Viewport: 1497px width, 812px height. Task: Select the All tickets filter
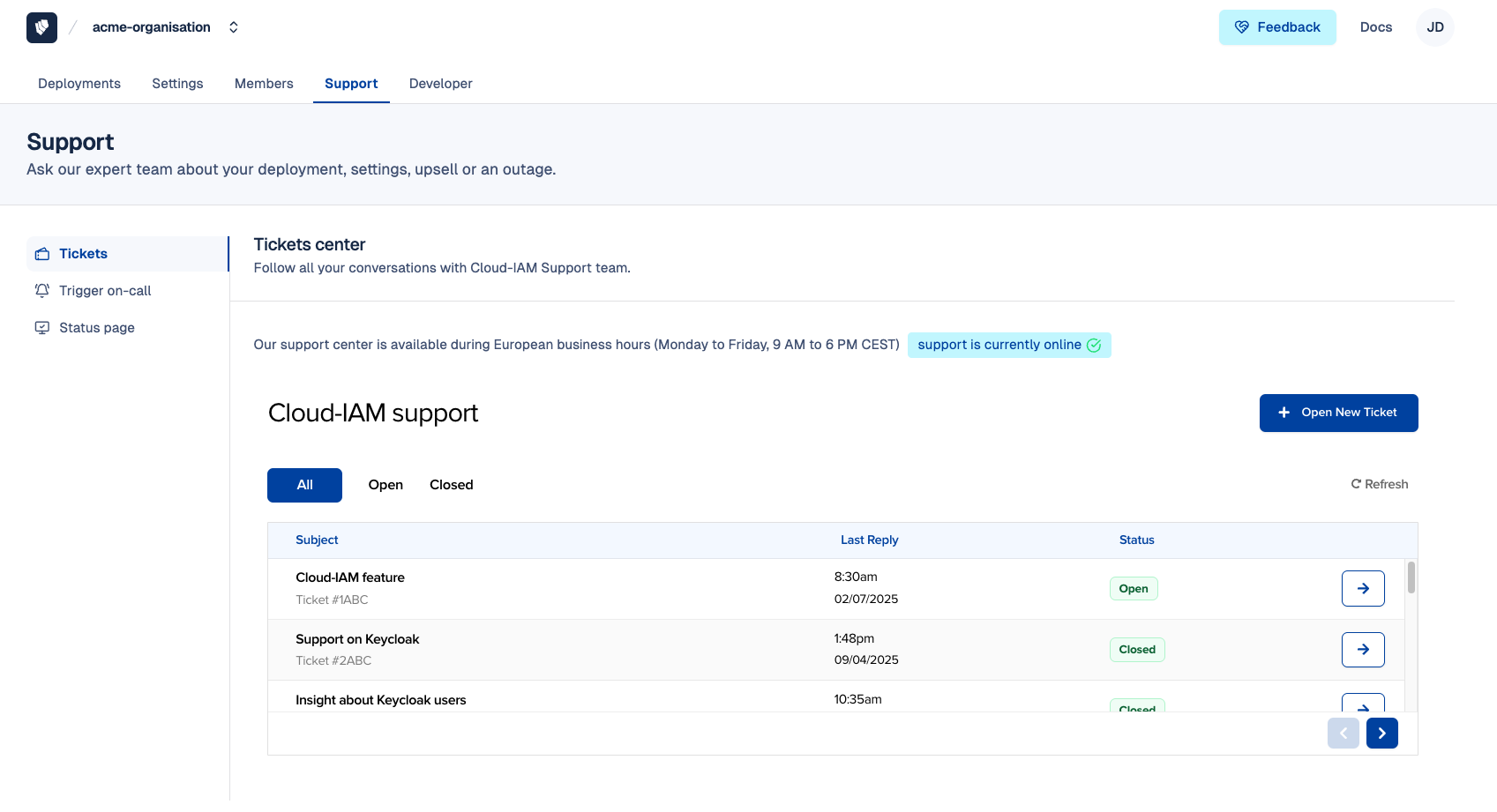click(304, 485)
